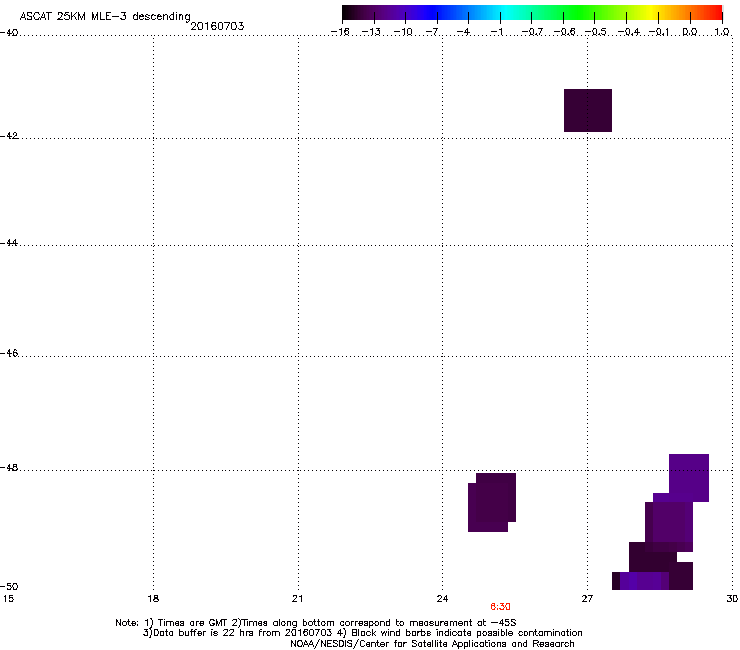This screenshot has width=740, height=650.
Task: Click the NOAA/NESDIS Center credit line
Action: 432,644
